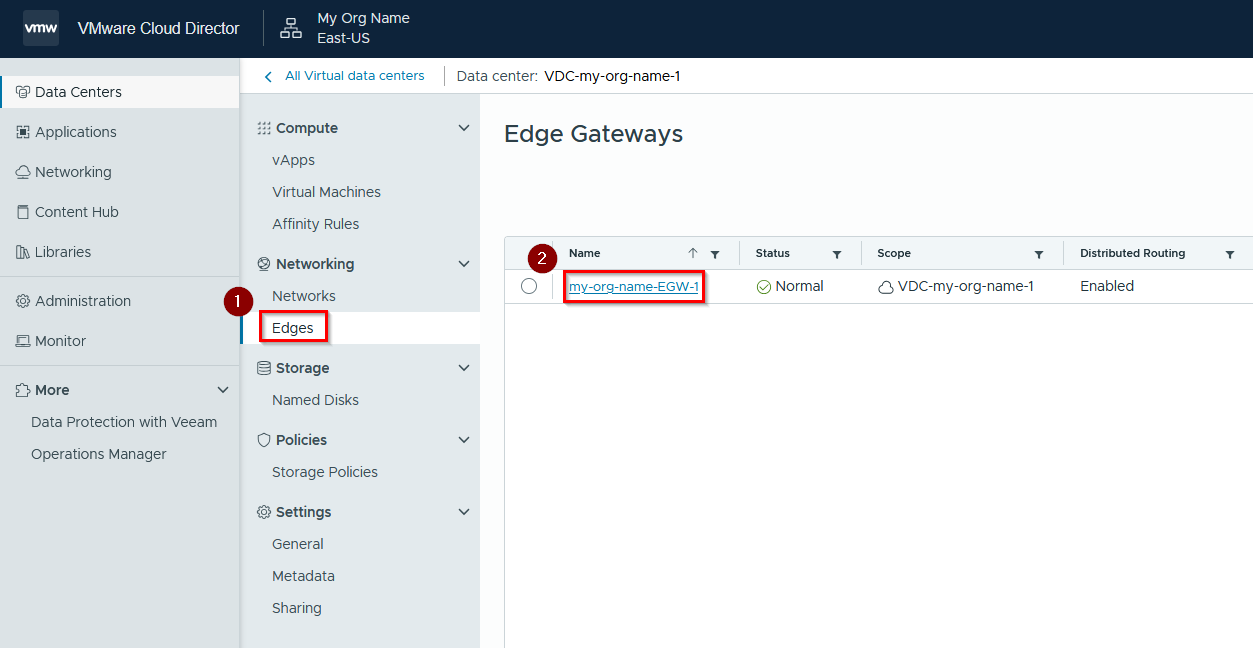The width and height of the screenshot is (1253, 648).
Task: Collapse the More section chevron
Action: (223, 390)
